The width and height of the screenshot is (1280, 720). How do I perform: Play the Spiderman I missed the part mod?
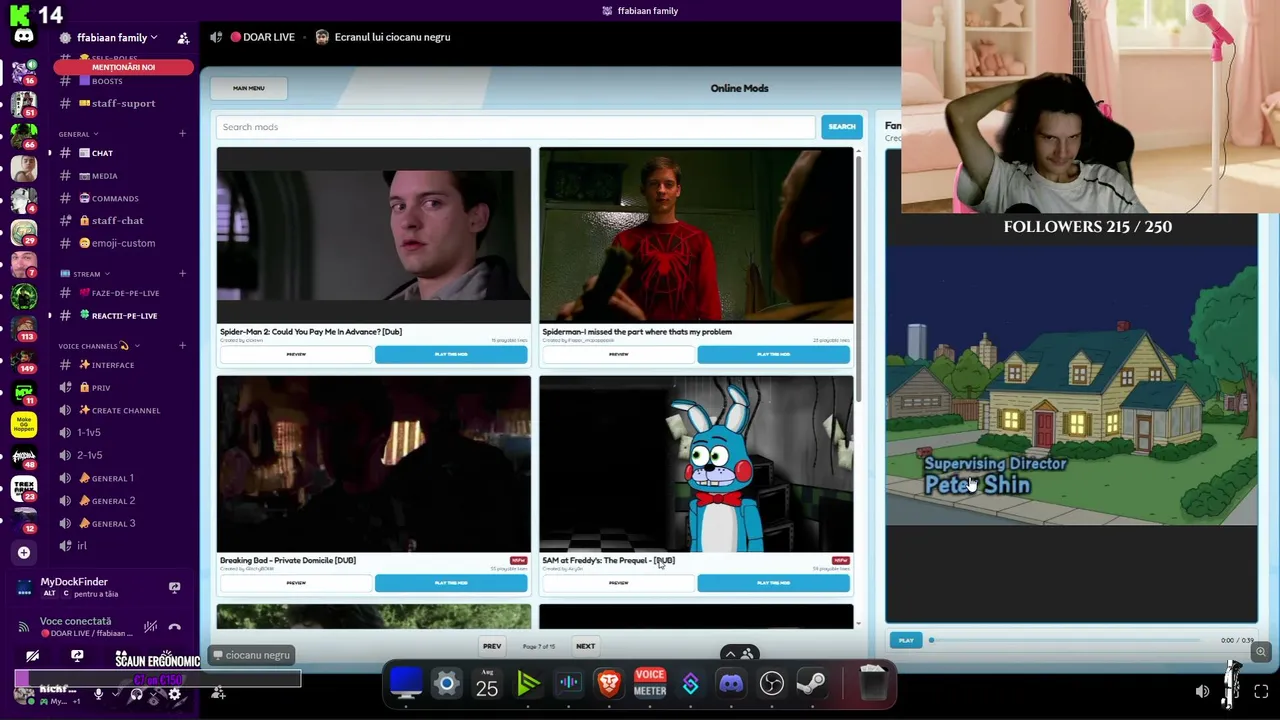[x=773, y=354]
